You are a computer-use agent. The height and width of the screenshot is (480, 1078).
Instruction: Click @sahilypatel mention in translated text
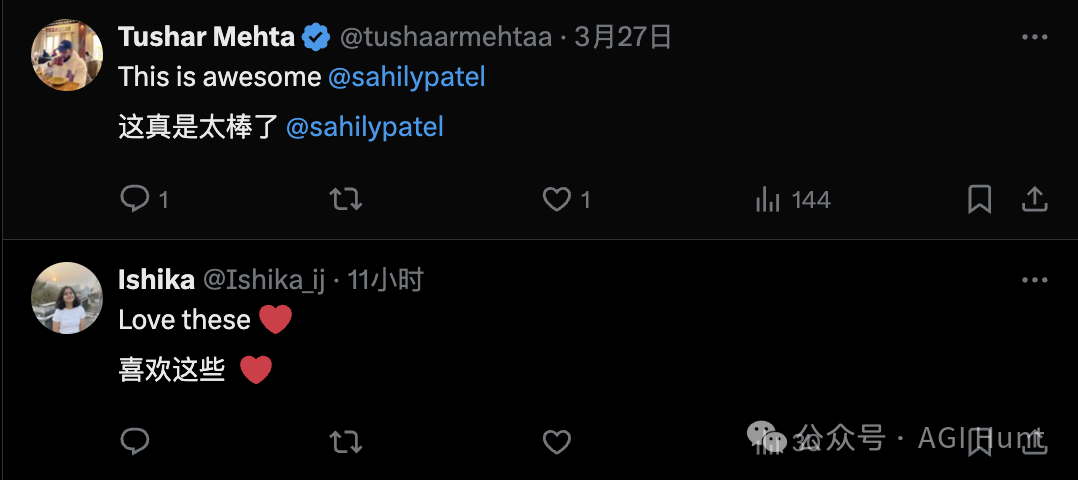point(364,127)
